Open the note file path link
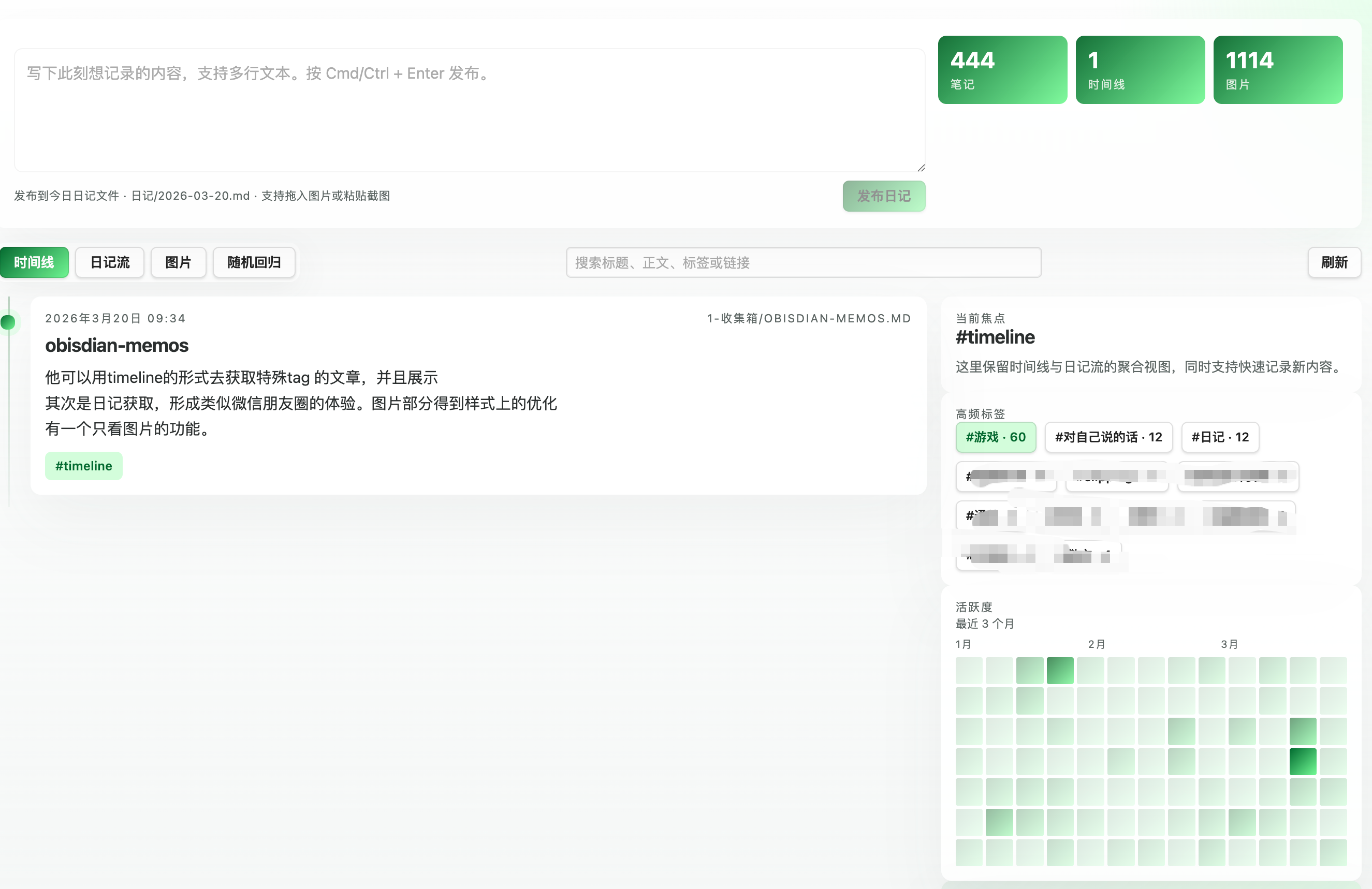The height and width of the screenshot is (889, 1372). [x=808, y=318]
